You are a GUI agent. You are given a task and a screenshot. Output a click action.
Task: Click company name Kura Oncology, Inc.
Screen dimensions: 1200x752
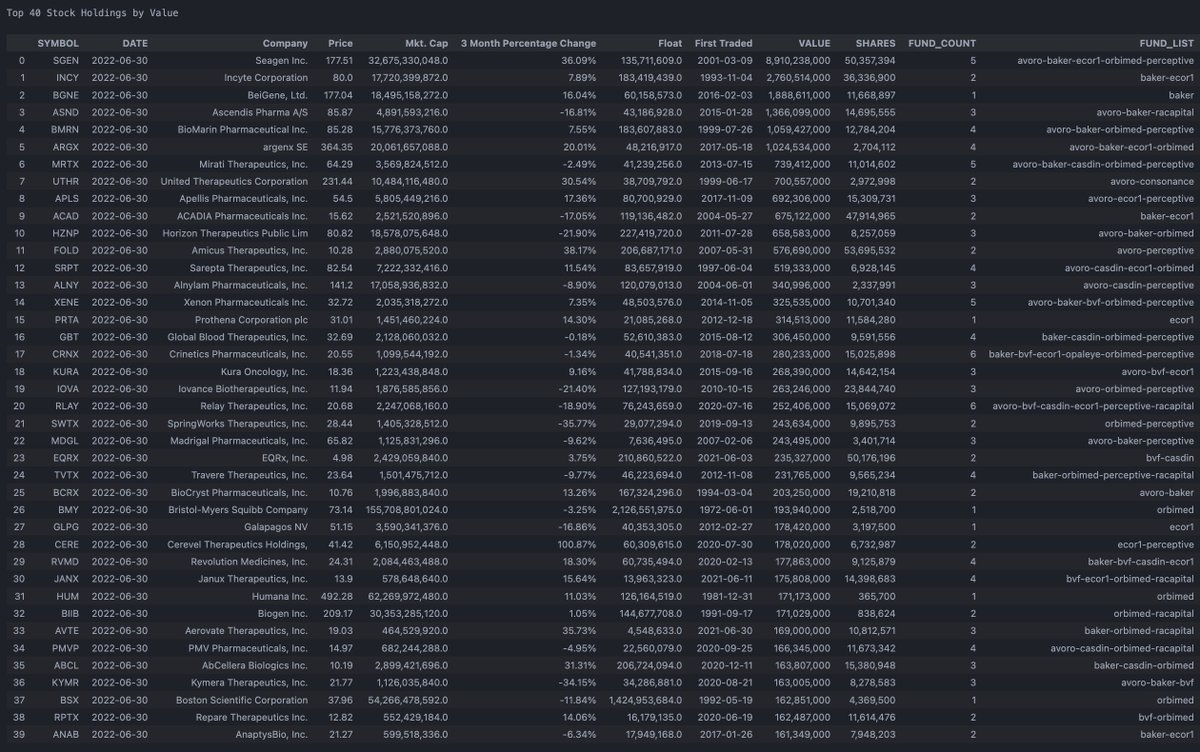point(262,370)
